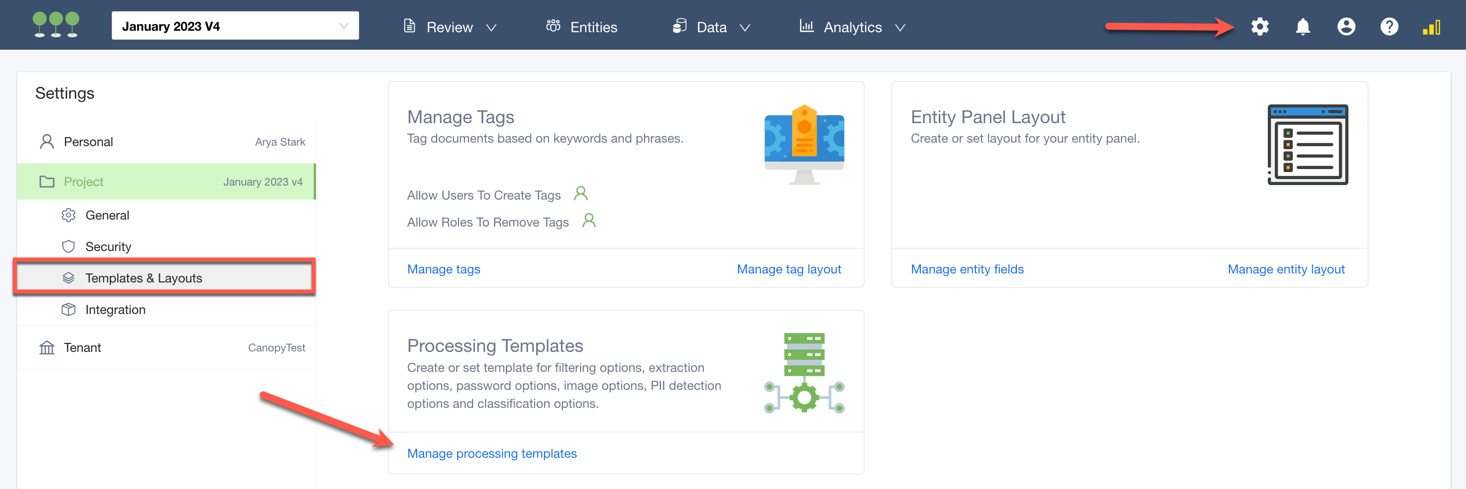Click the Manage Tags monitor illustration
Screen dimensions: 1466x489
tap(804, 145)
